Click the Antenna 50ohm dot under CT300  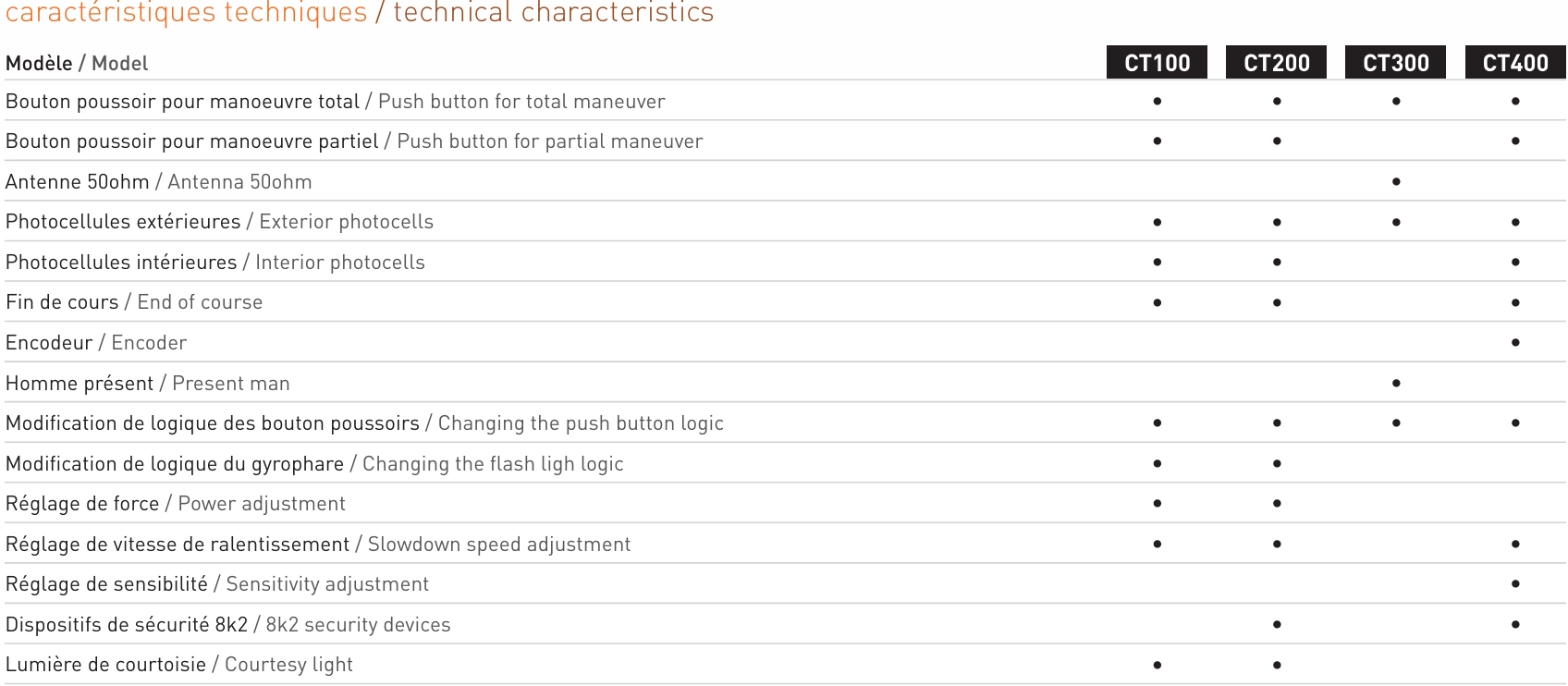pos(1396,182)
